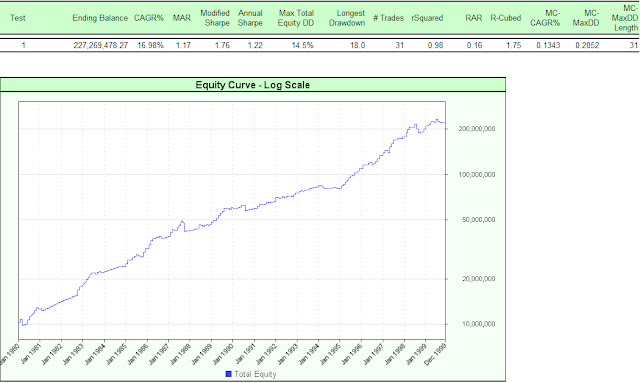The image size is (640, 383).
Task: Click the MAR column header
Action: tap(182, 18)
